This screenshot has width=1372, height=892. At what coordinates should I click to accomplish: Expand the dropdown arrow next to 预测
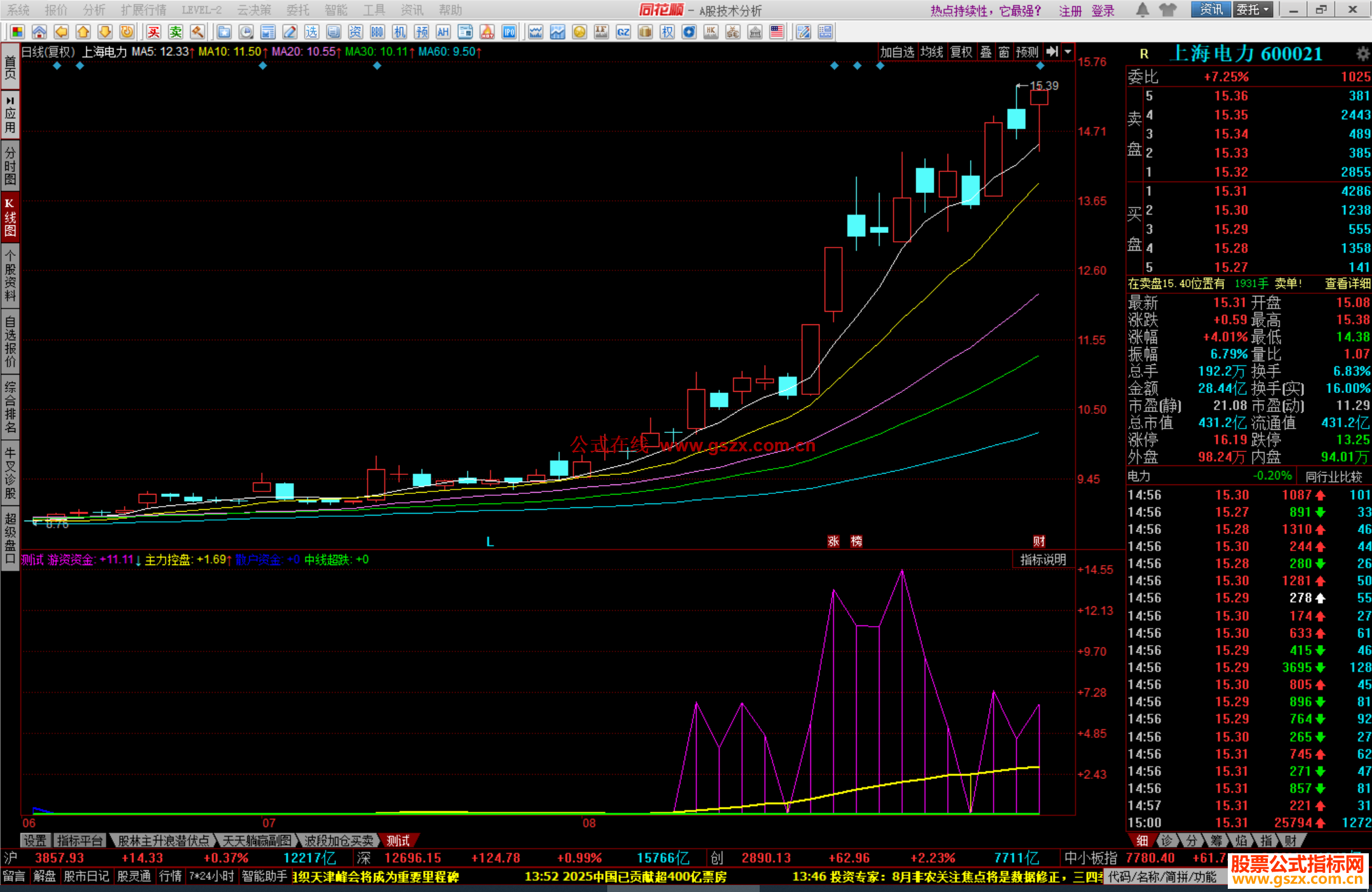pos(1068,52)
